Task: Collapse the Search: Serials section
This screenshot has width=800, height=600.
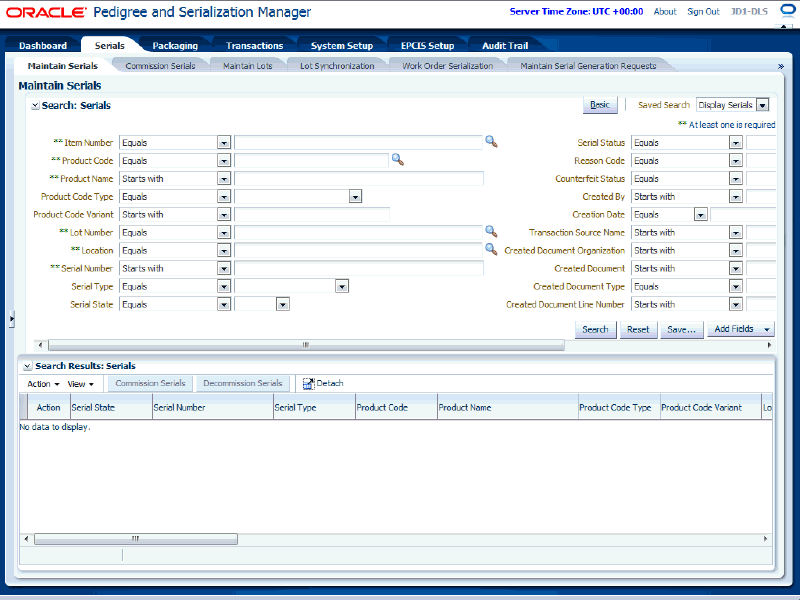Action: (x=35, y=106)
